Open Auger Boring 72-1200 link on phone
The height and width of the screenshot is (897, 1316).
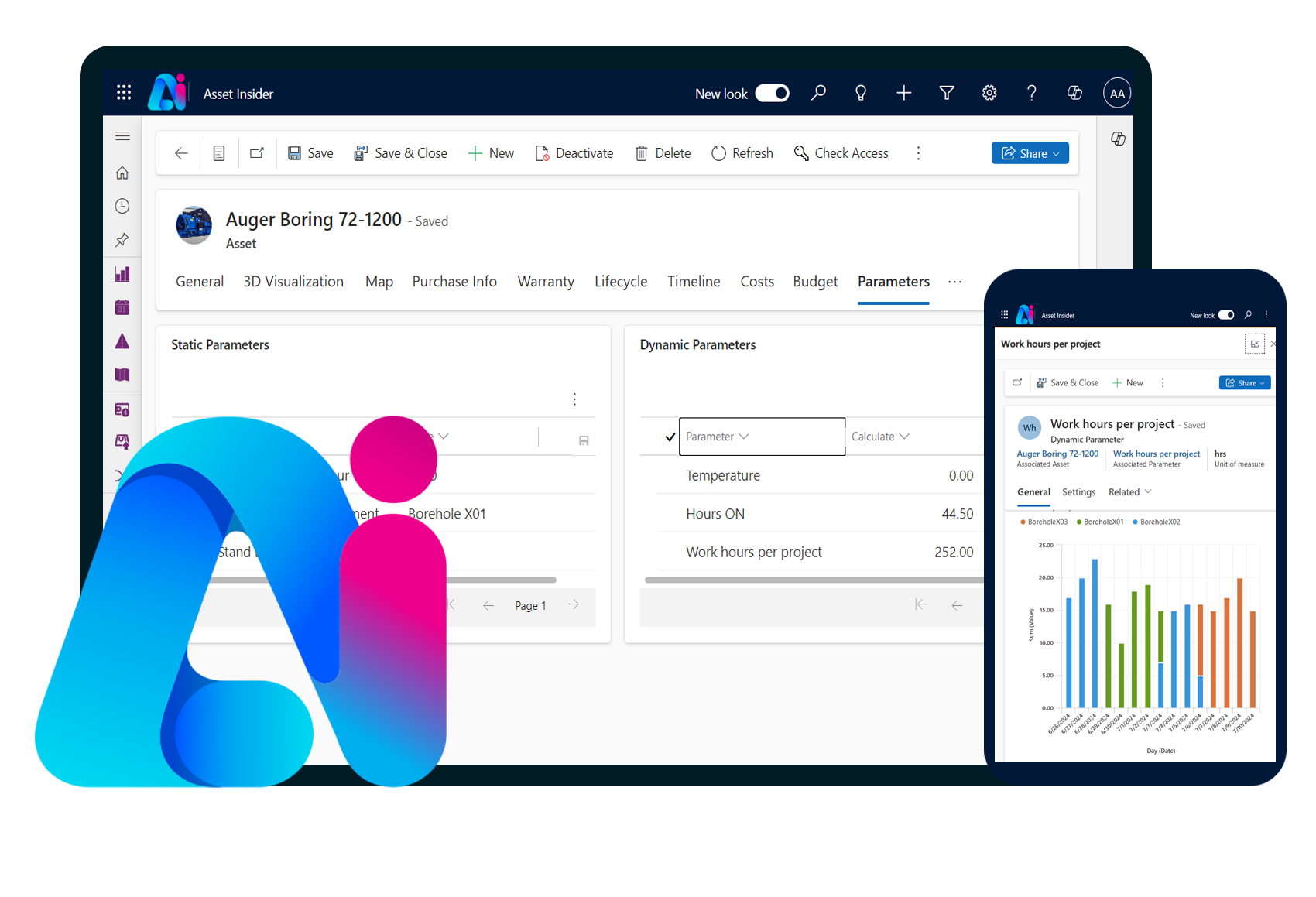coord(1057,454)
